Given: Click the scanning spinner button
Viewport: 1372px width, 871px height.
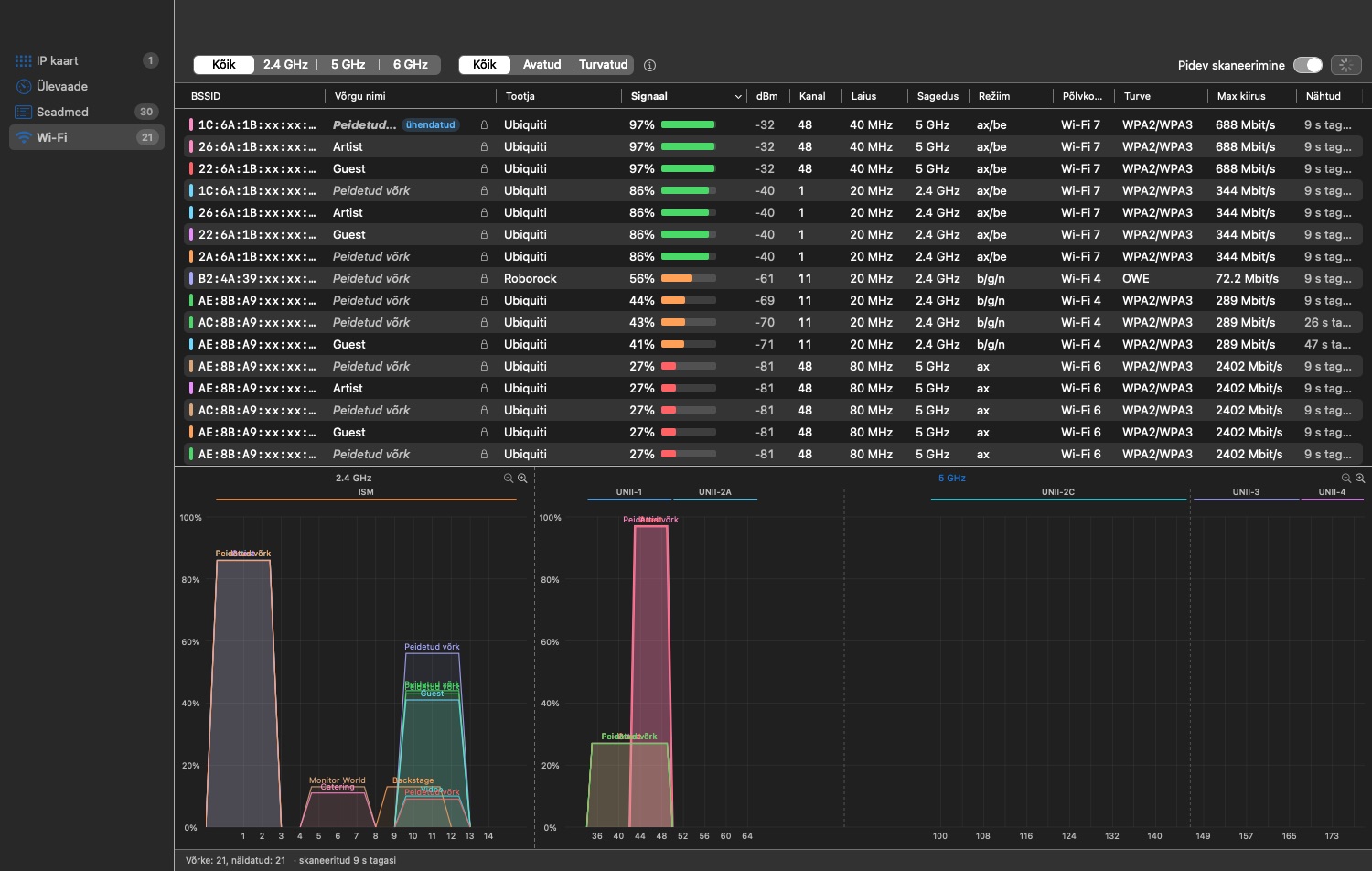Looking at the screenshot, I should point(1345,65).
